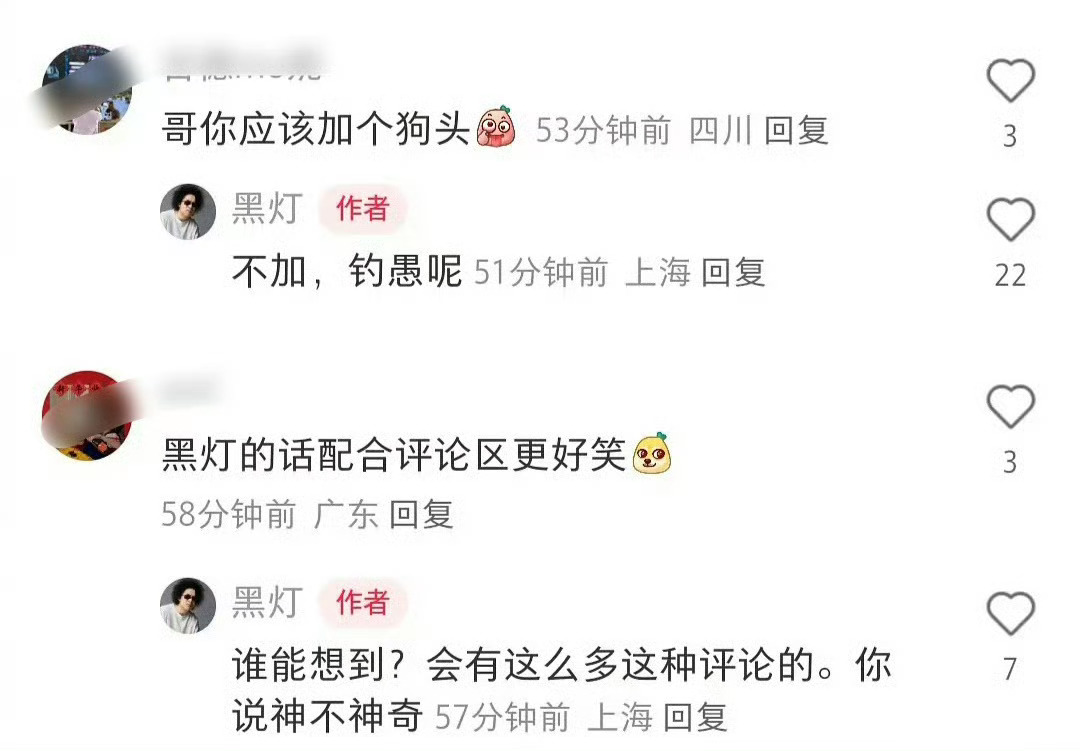Like the comment "黑灯的话配合评论区更好笑"
Viewport: 1080px width, 751px height.
(1010, 406)
